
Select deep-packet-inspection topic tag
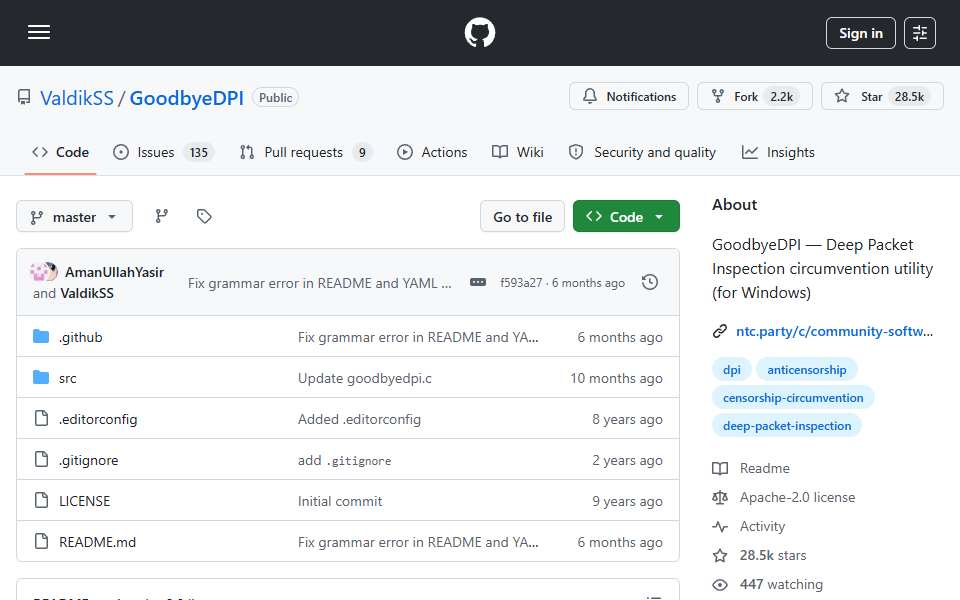point(787,426)
